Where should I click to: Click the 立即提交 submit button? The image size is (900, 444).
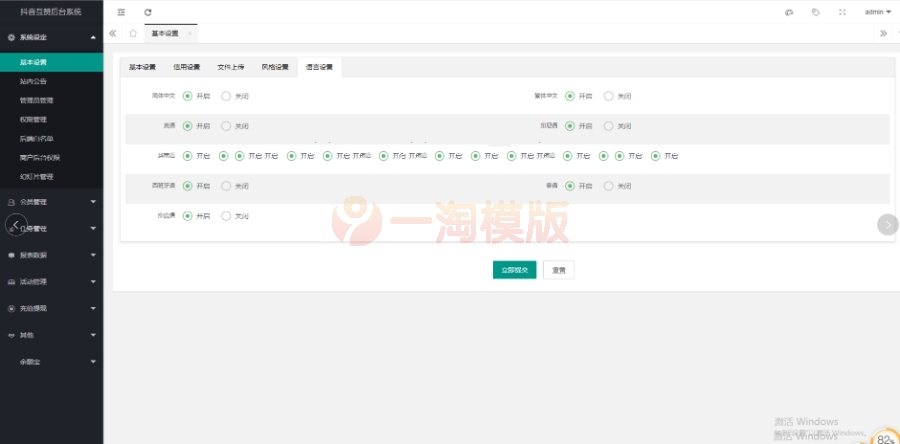click(x=514, y=270)
